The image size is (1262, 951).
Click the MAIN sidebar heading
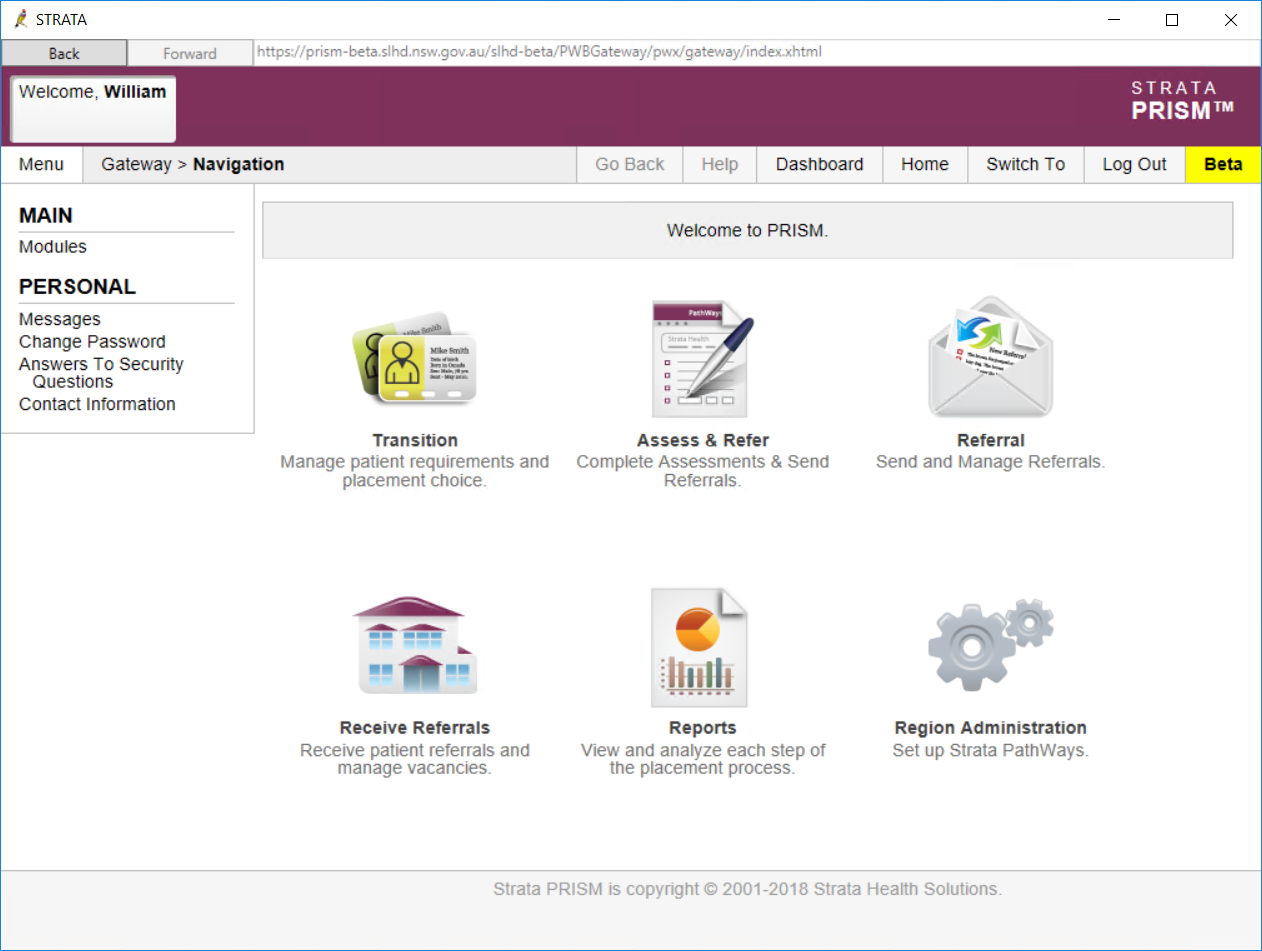tap(46, 216)
